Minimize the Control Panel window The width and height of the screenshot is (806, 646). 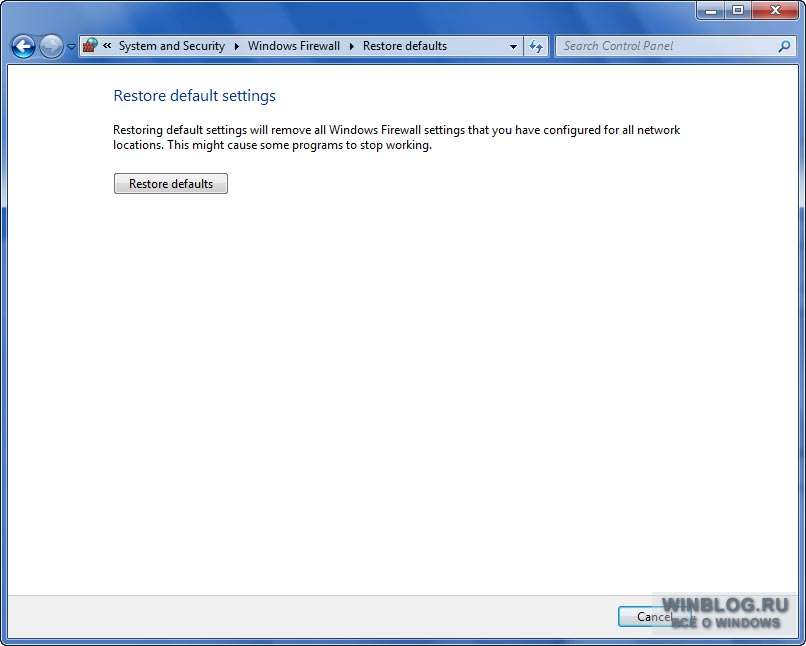[x=711, y=10]
